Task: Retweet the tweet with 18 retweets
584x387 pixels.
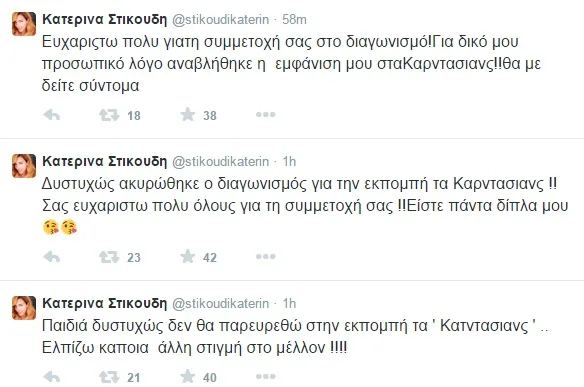Action: point(109,115)
